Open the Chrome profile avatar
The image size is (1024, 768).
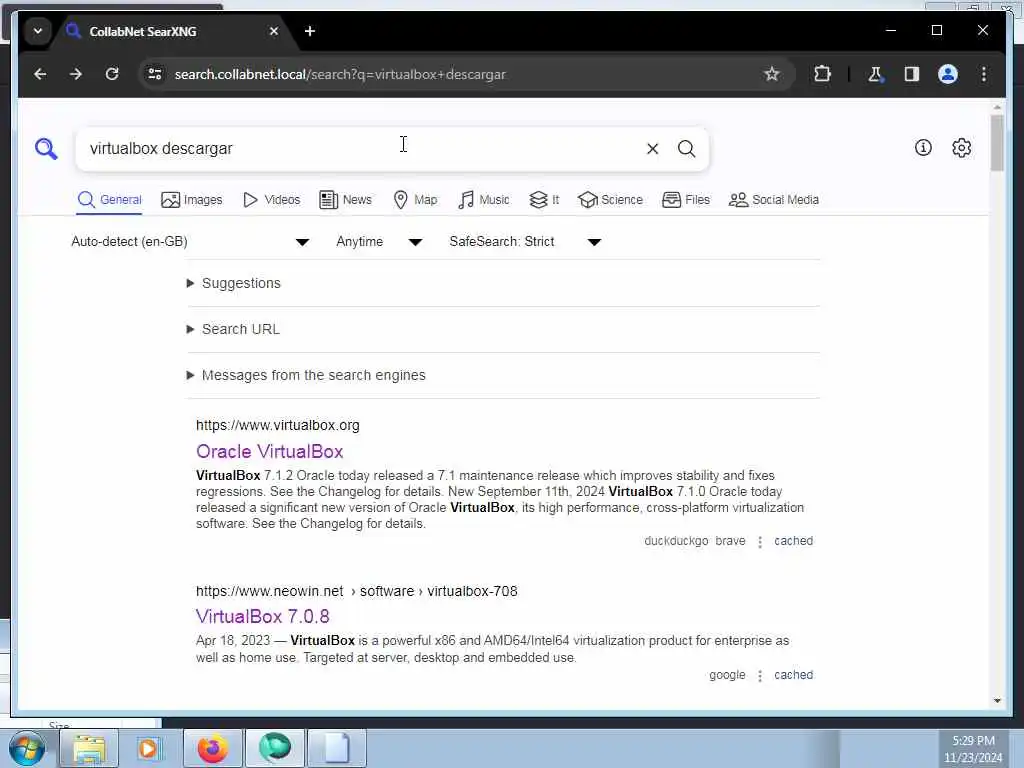(948, 74)
